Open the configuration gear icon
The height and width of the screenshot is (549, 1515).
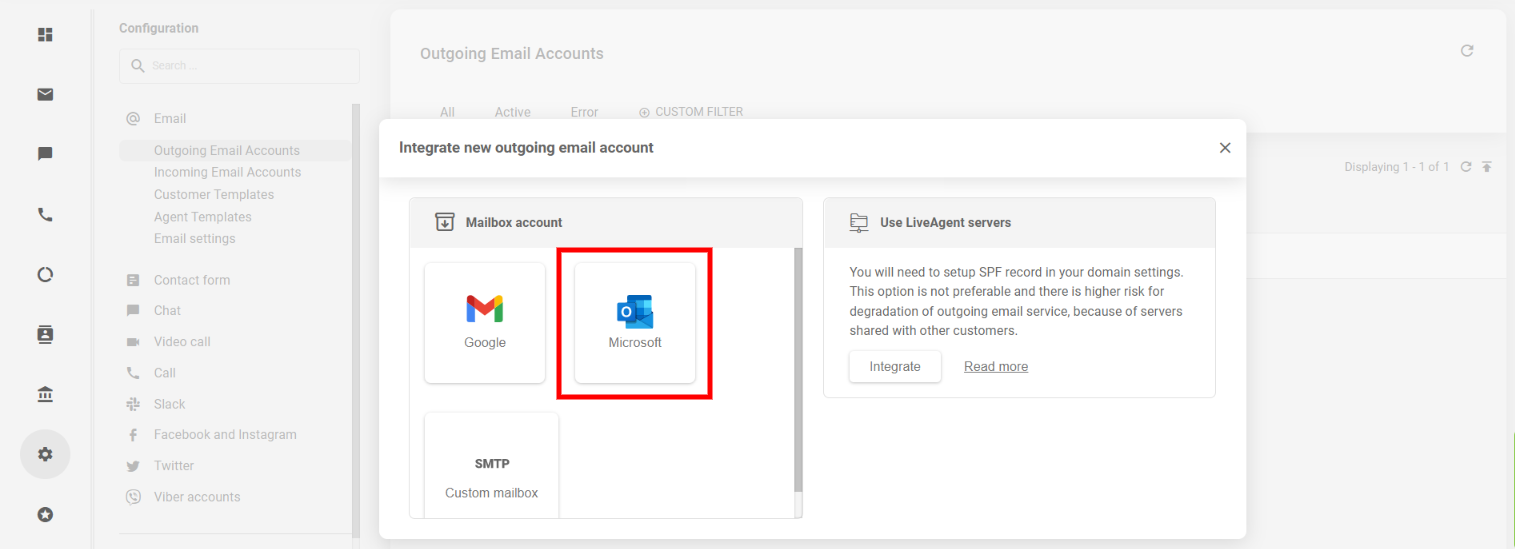[45, 454]
